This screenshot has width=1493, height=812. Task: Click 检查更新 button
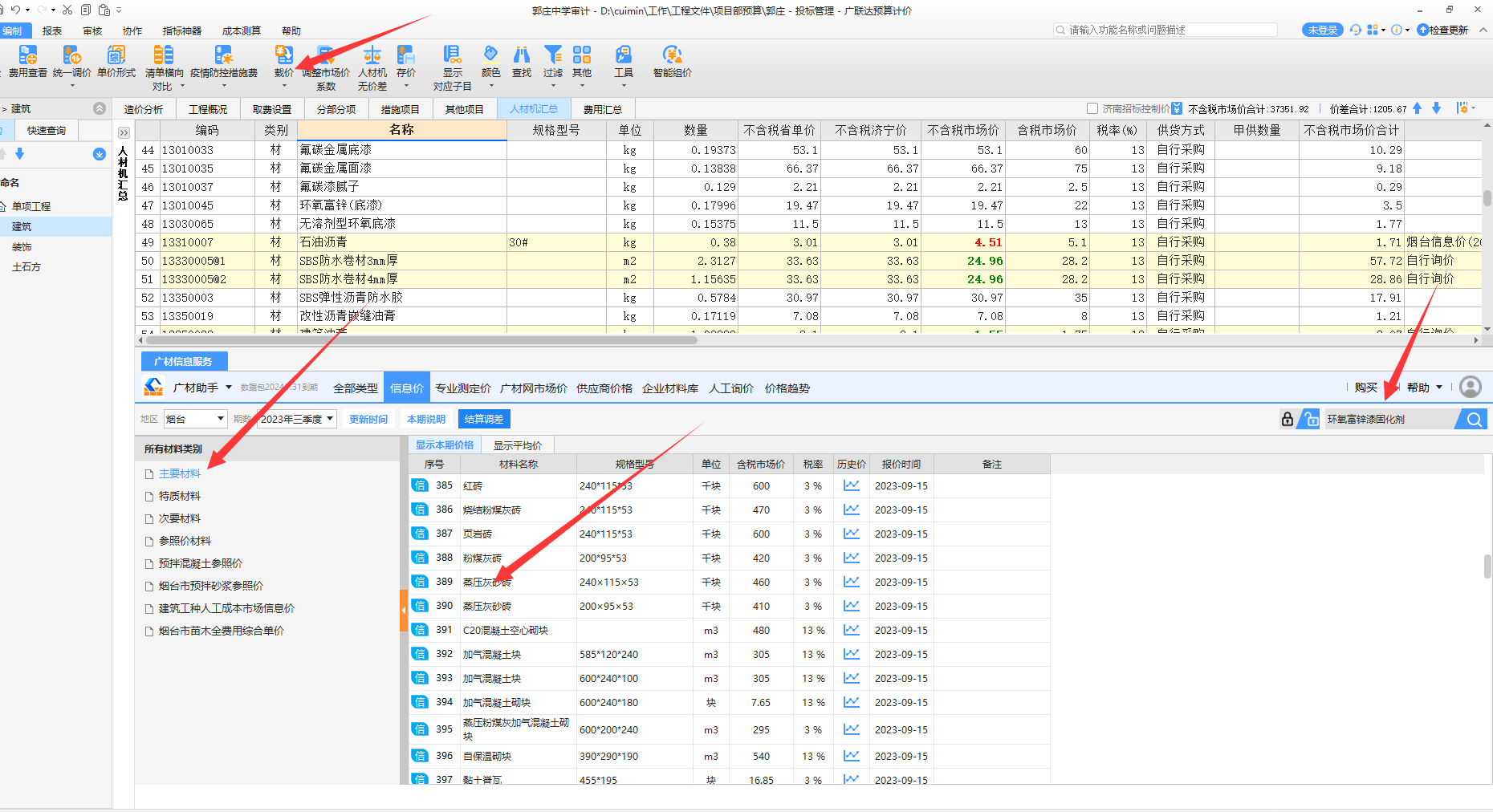[x=1442, y=30]
